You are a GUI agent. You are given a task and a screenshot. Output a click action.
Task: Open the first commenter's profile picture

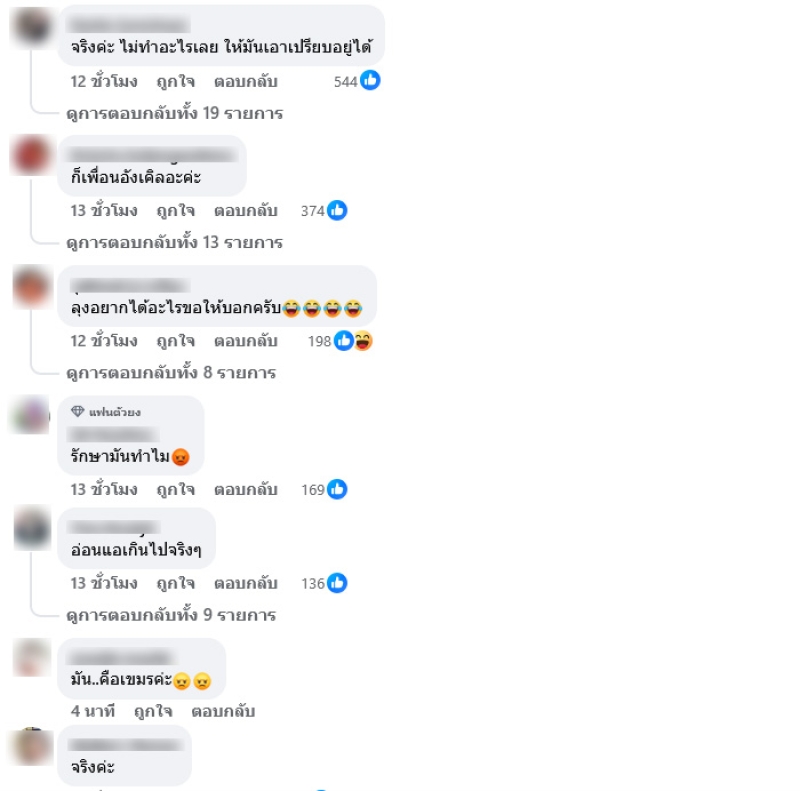pyautogui.click(x=33, y=26)
